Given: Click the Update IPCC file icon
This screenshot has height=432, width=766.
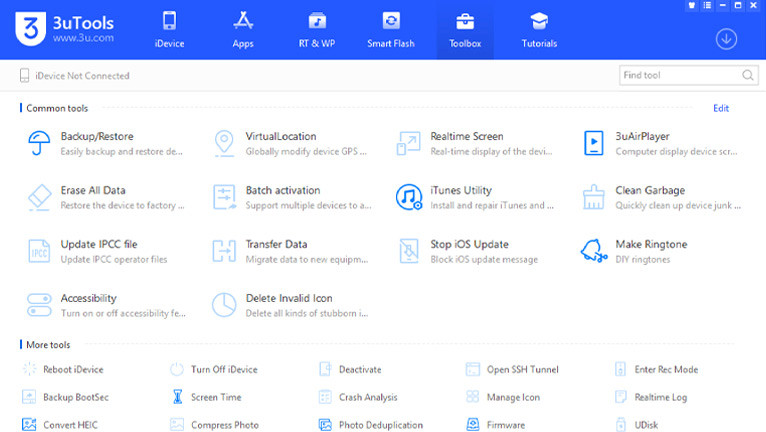Looking at the screenshot, I should 39,251.
